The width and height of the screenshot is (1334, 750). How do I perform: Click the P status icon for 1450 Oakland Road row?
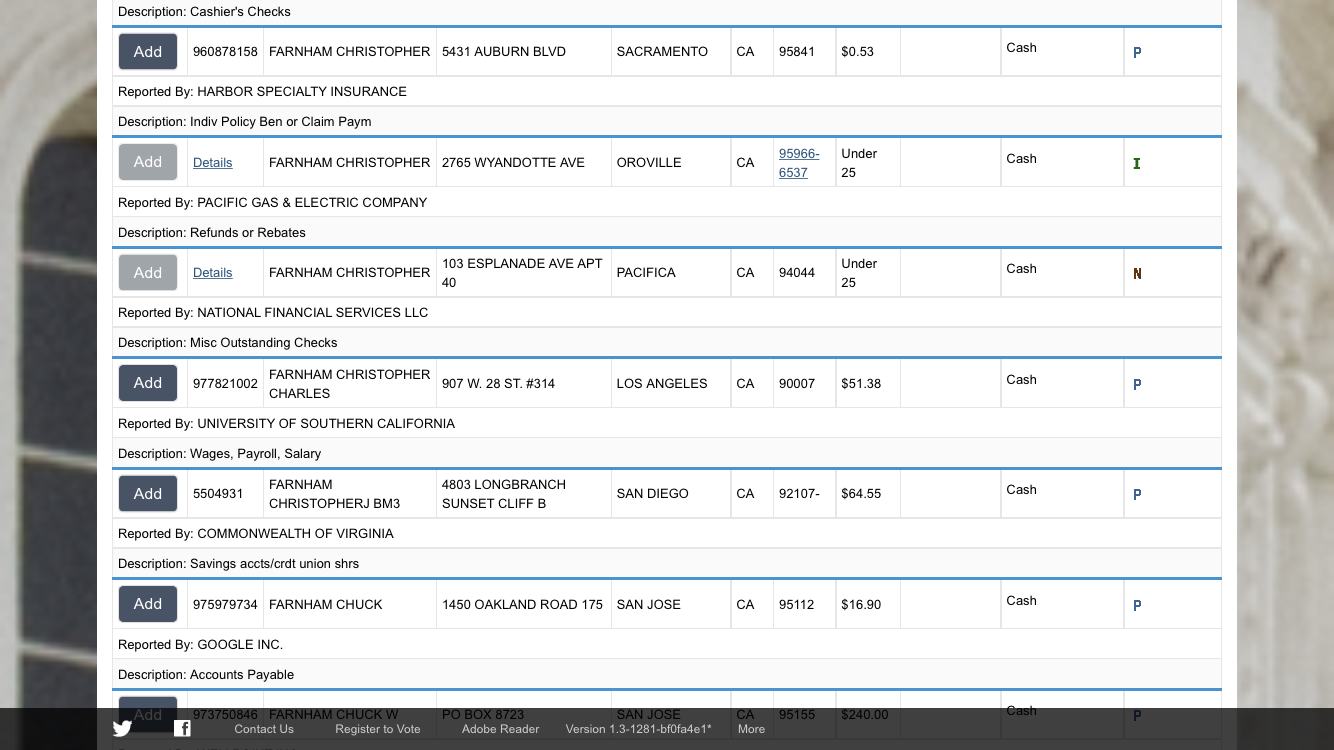click(x=1137, y=605)
